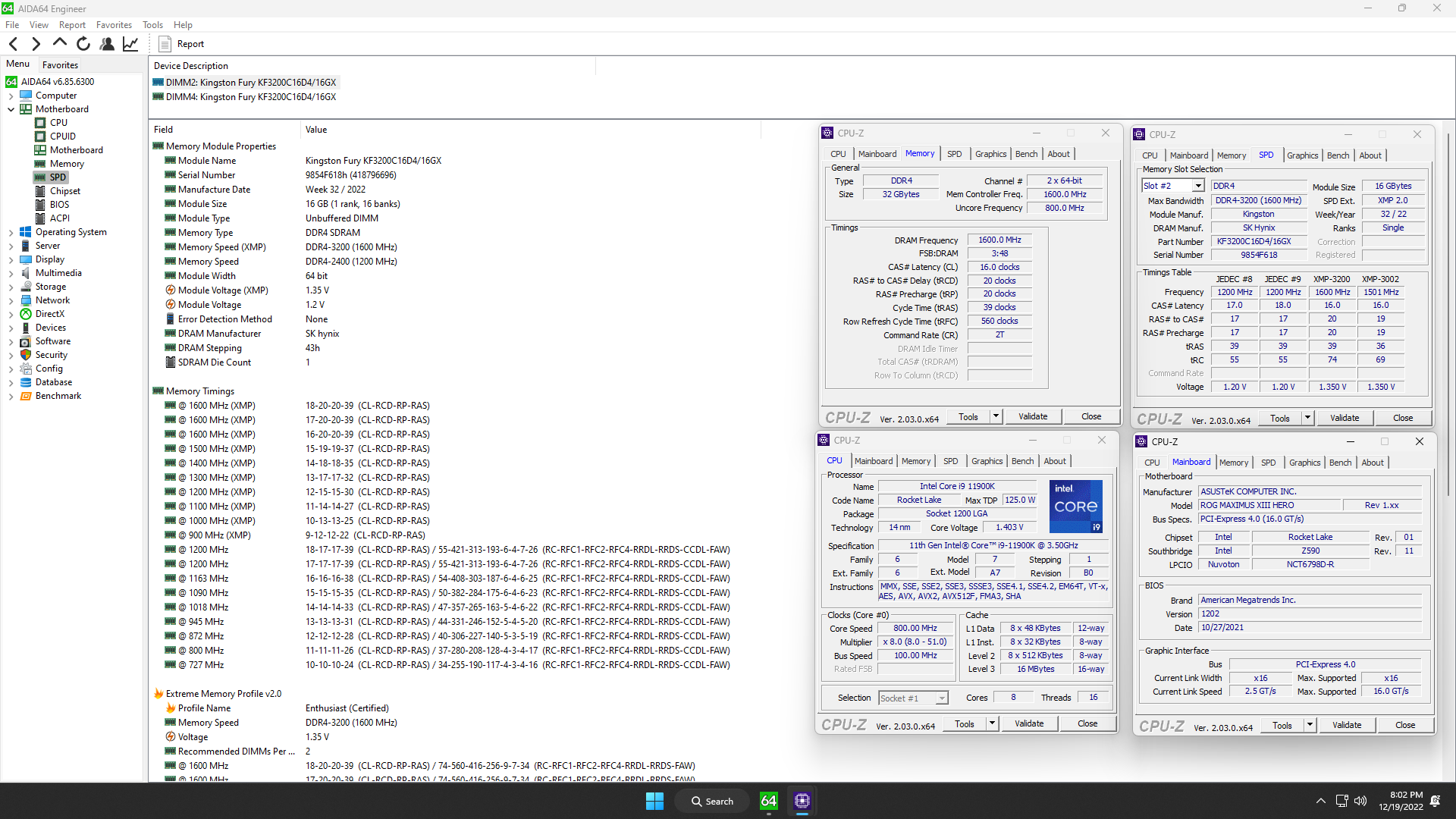Open the File menu
Viewport: 1456px width, 819px height.
(12, 25)
